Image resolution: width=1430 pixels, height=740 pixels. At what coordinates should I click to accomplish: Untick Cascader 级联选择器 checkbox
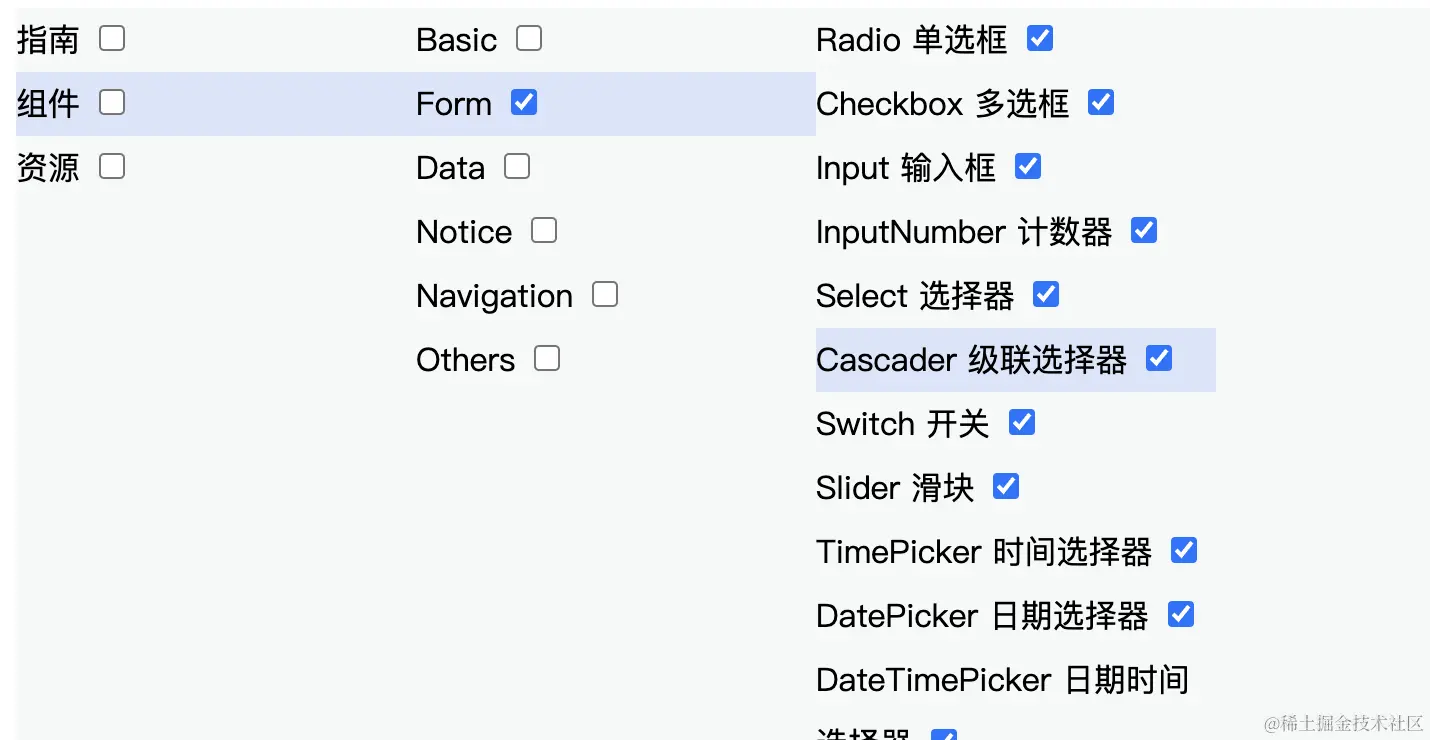point(1159,358)
